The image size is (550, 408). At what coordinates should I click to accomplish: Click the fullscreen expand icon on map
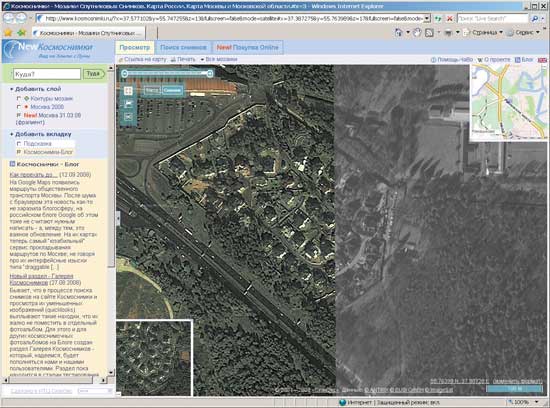pyautogui.click(x=128, y=91)
